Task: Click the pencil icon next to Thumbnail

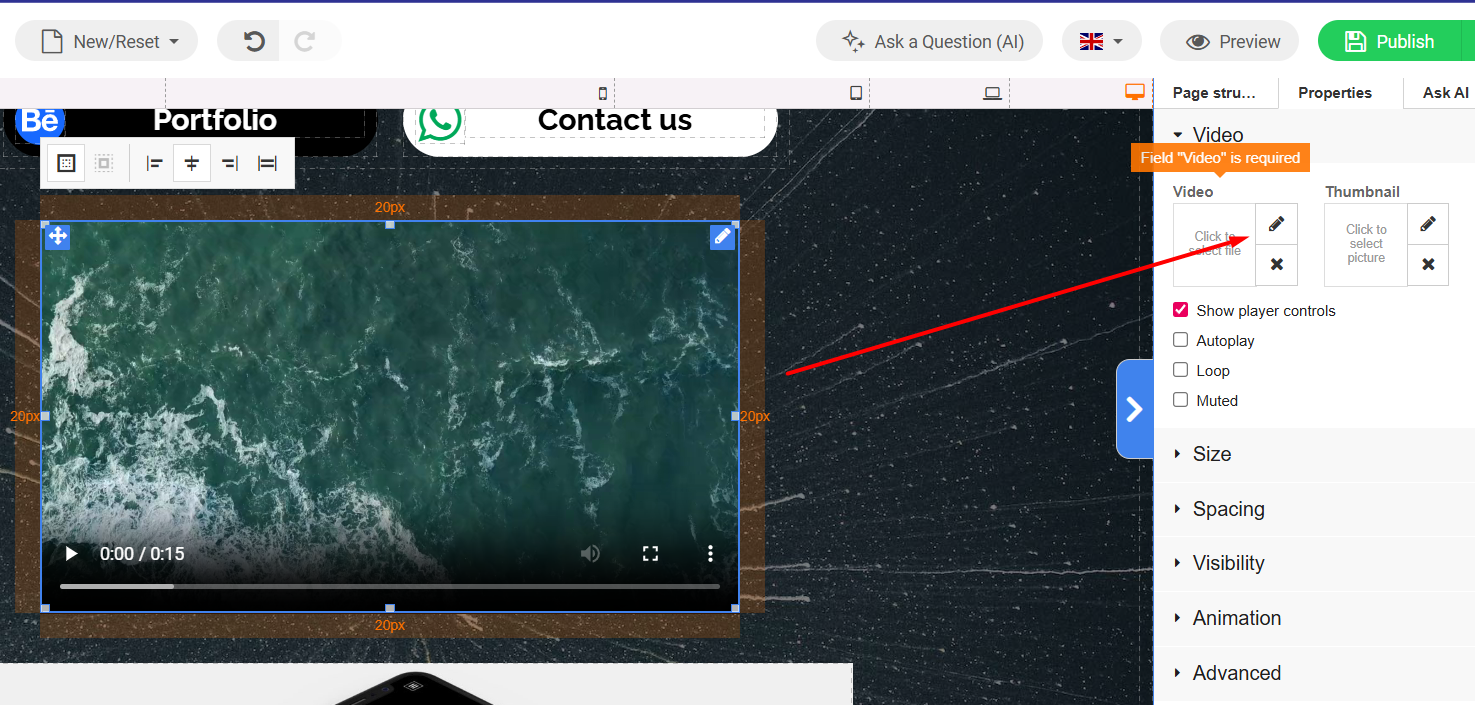Action: pyautogui.click(x=1428, y=224)
